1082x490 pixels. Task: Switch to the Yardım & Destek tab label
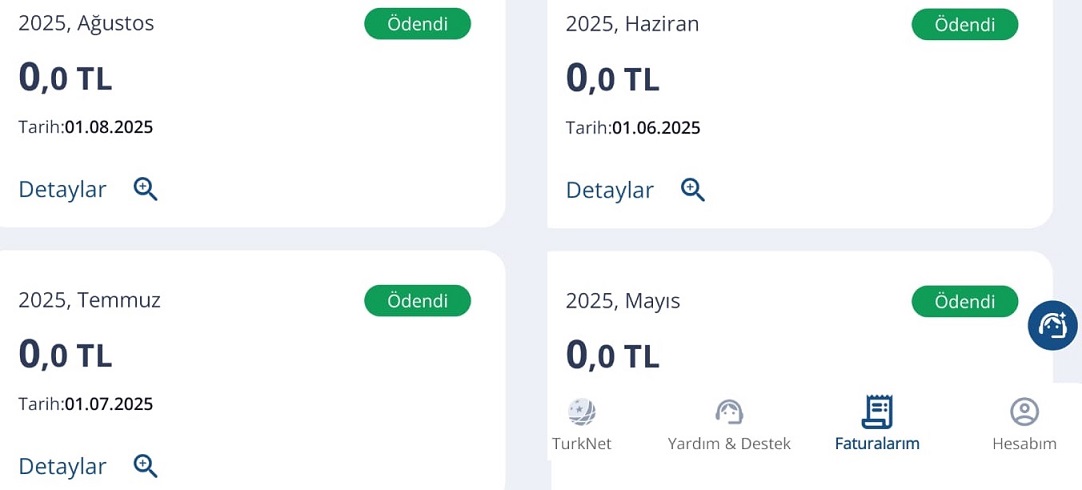point(729,444)
